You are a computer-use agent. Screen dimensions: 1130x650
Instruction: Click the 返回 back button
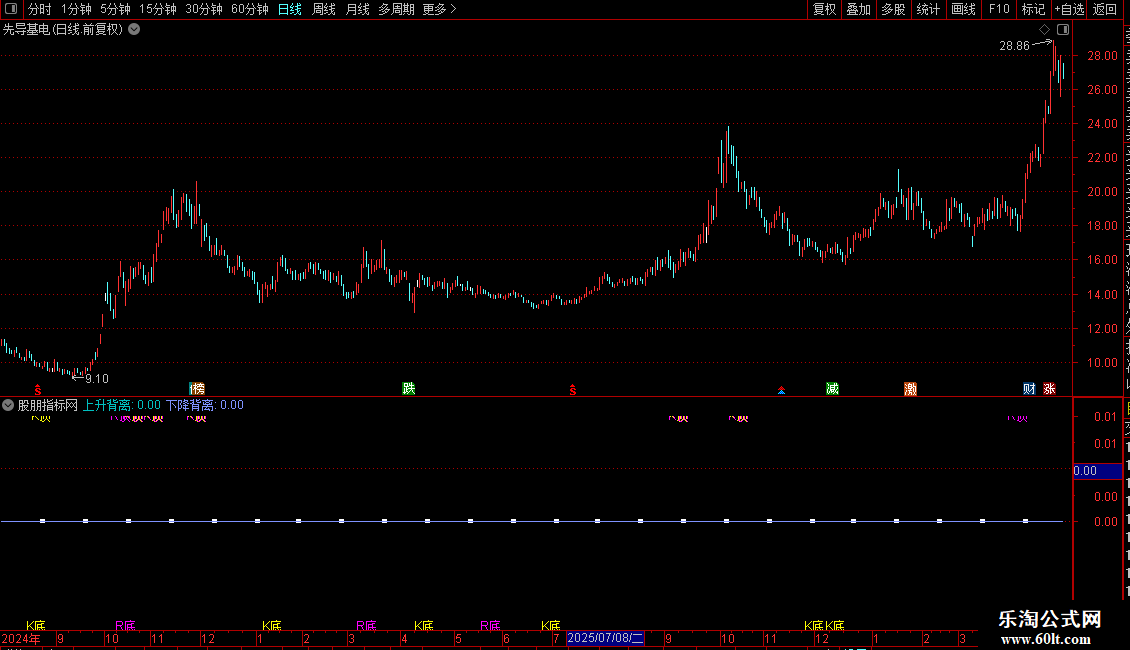tap(1104, 9)
